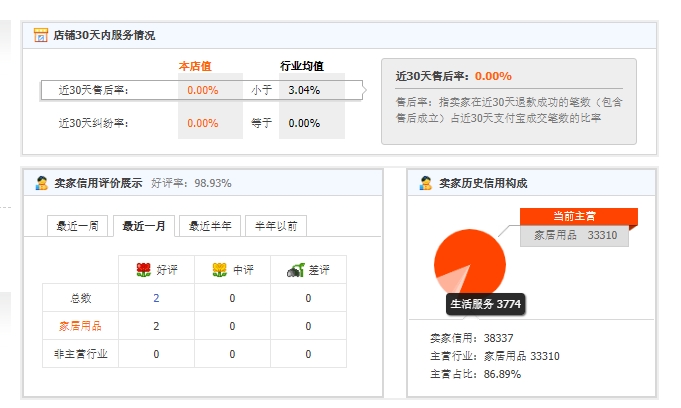The width and height of the screenshot is (681, 408).
Task: Switch to the 最近一周 tab
Action: [77, 226]
